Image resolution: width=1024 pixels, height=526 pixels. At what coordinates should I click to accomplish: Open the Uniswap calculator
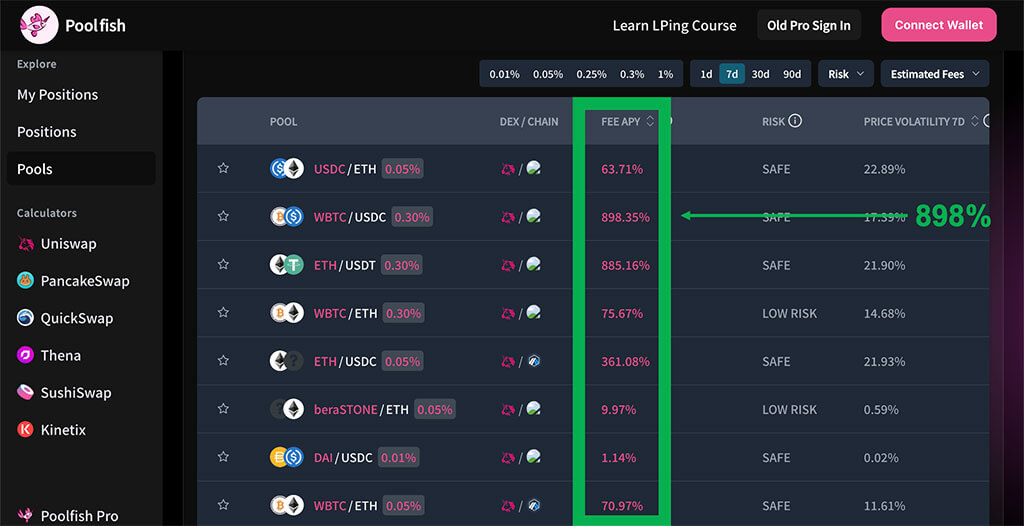click(68, 244)
